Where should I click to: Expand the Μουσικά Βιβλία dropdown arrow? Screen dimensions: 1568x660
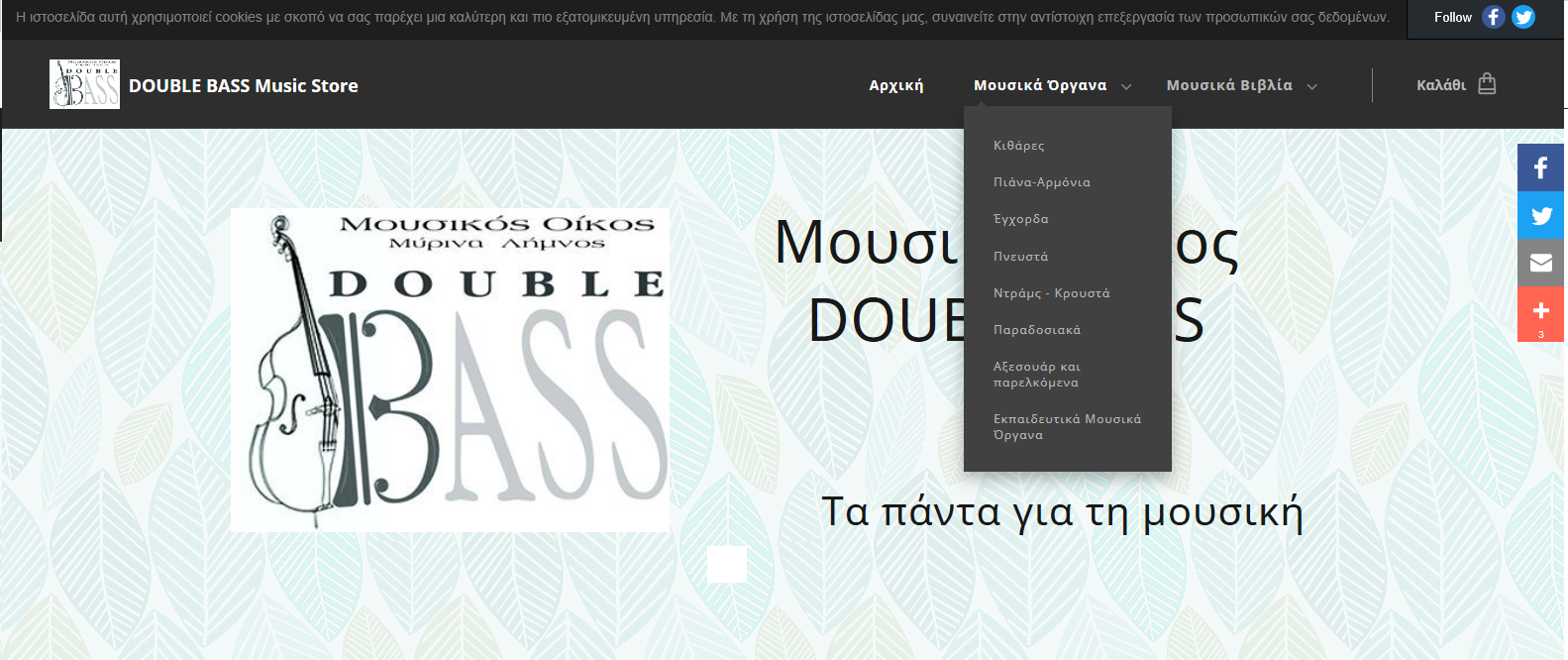(1311, 86)
